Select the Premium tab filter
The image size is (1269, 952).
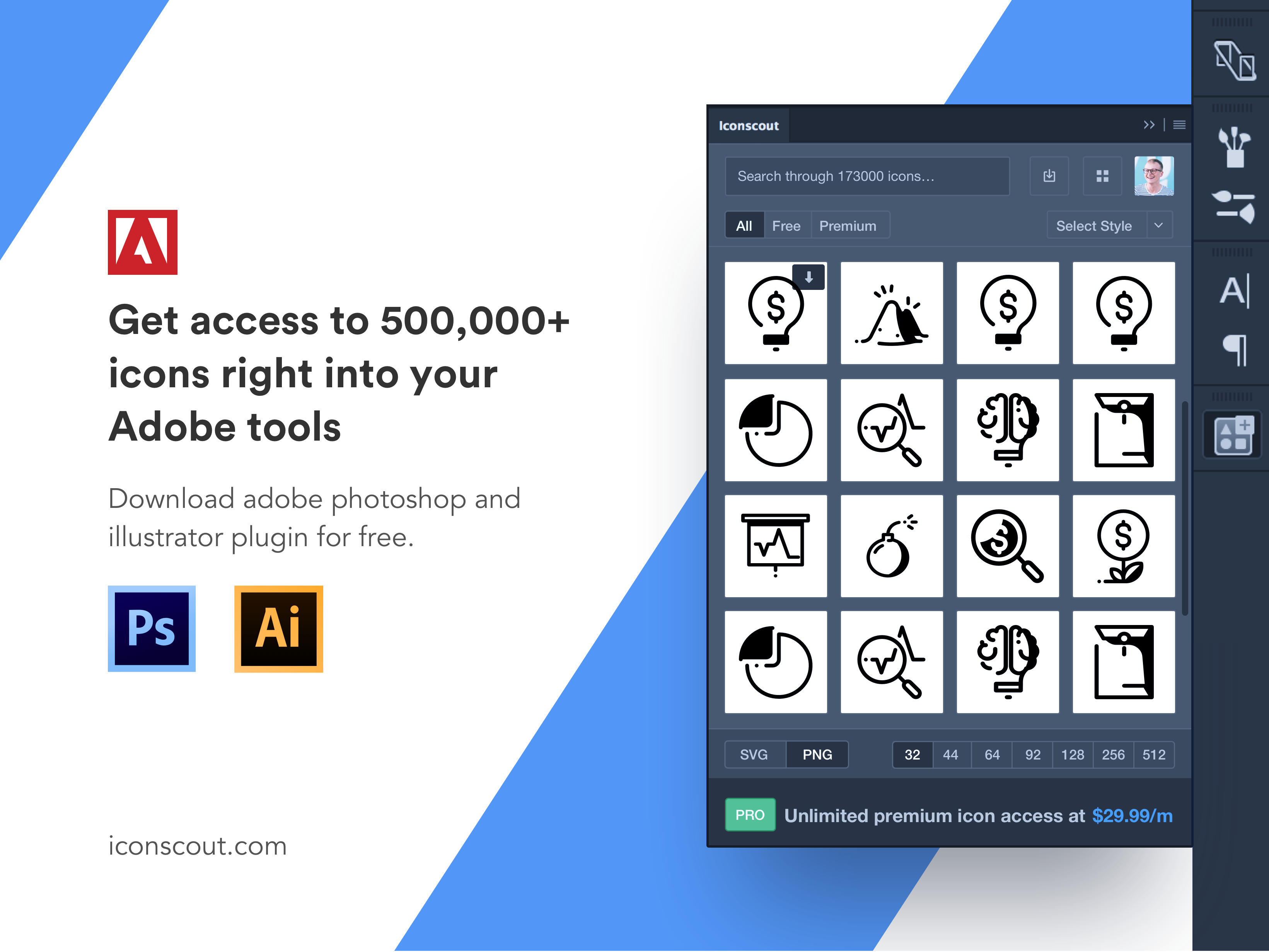pyautogui.click(x=847, y=225)
